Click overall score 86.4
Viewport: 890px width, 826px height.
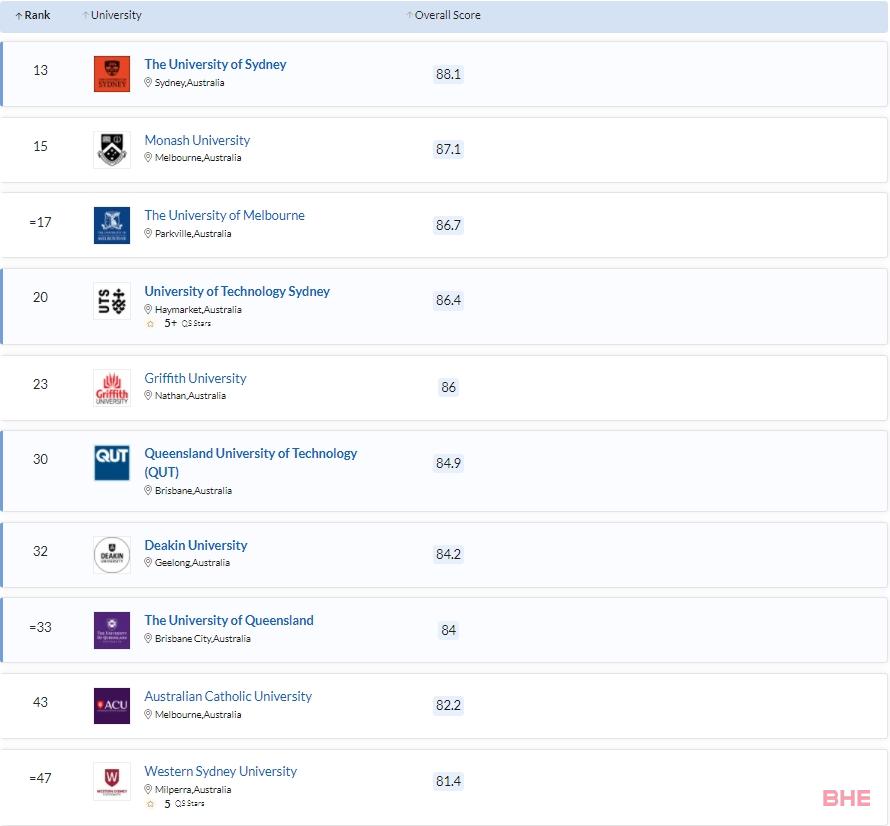(x=448, y=300)
